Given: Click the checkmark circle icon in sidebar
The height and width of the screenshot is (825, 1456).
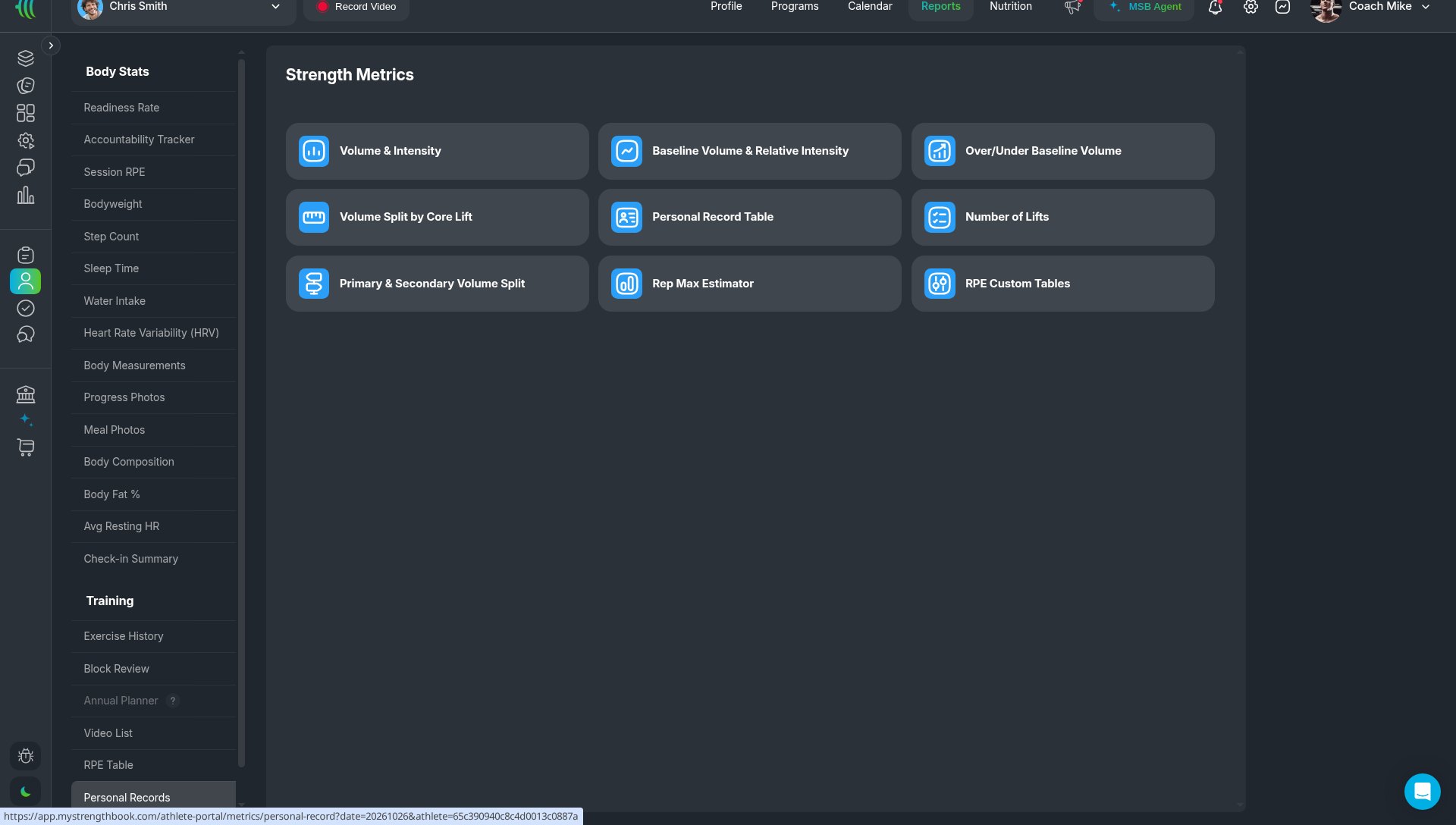Looking at the screenshot, I should (x=26, y=308).
